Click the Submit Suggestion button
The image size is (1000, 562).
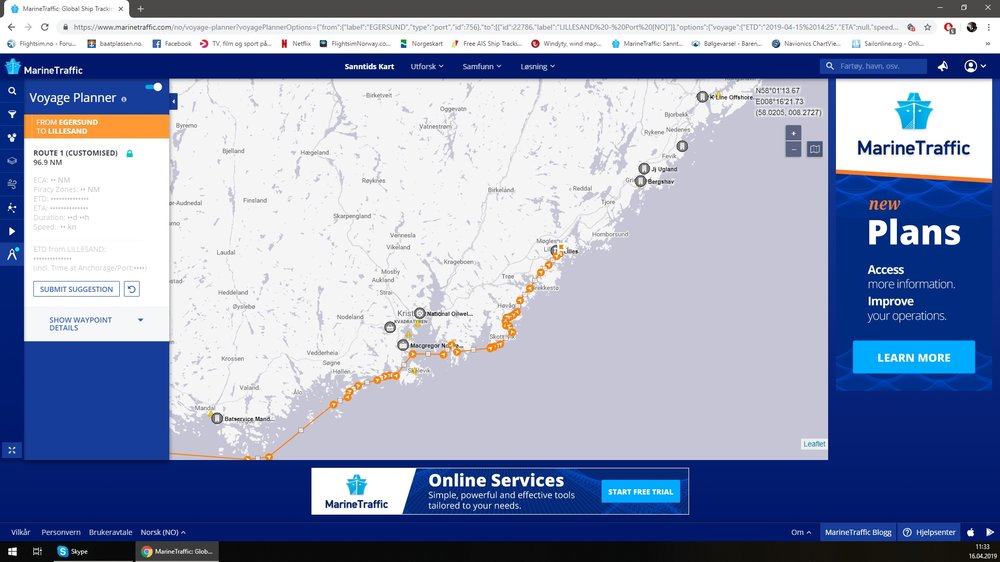coord(77,289)
